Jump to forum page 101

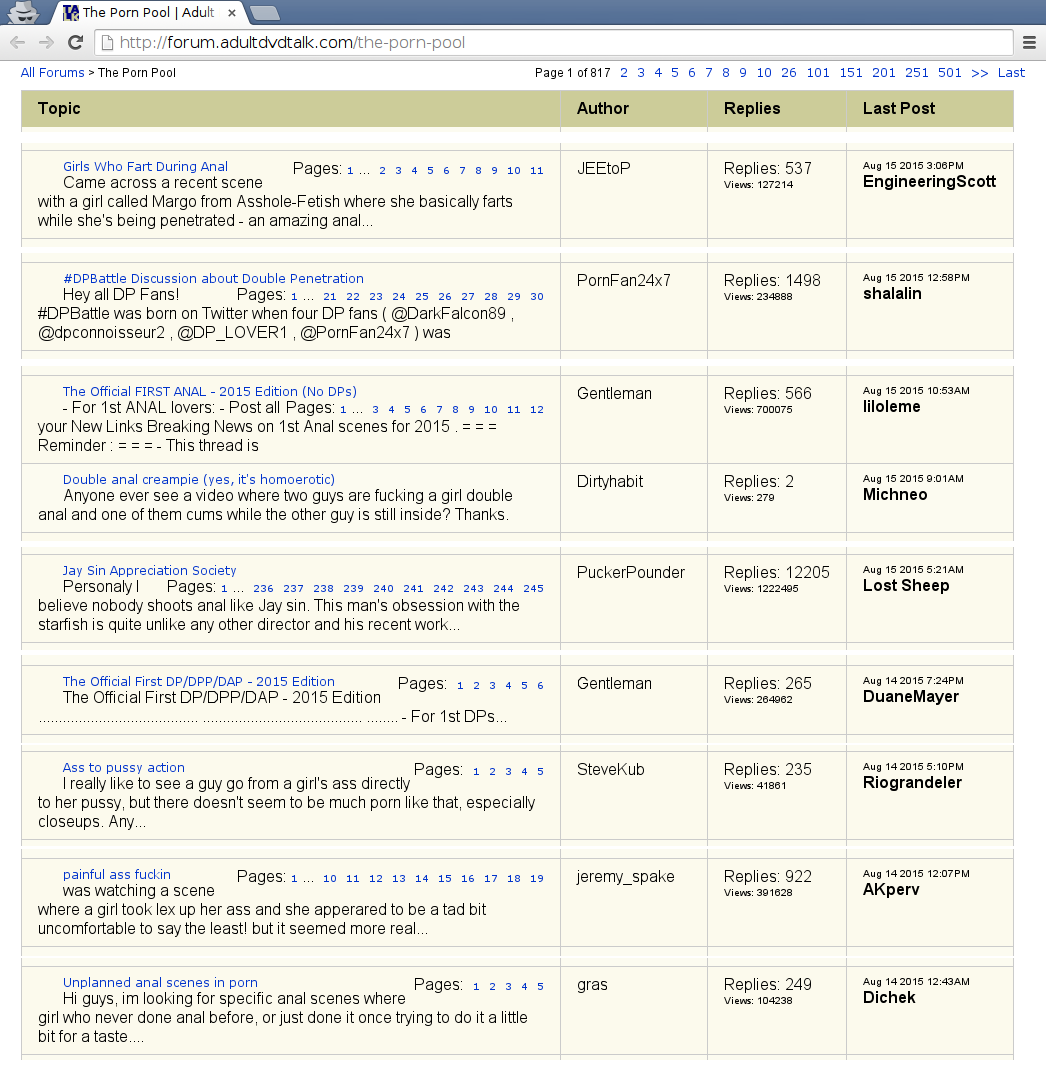pos(818,73)
